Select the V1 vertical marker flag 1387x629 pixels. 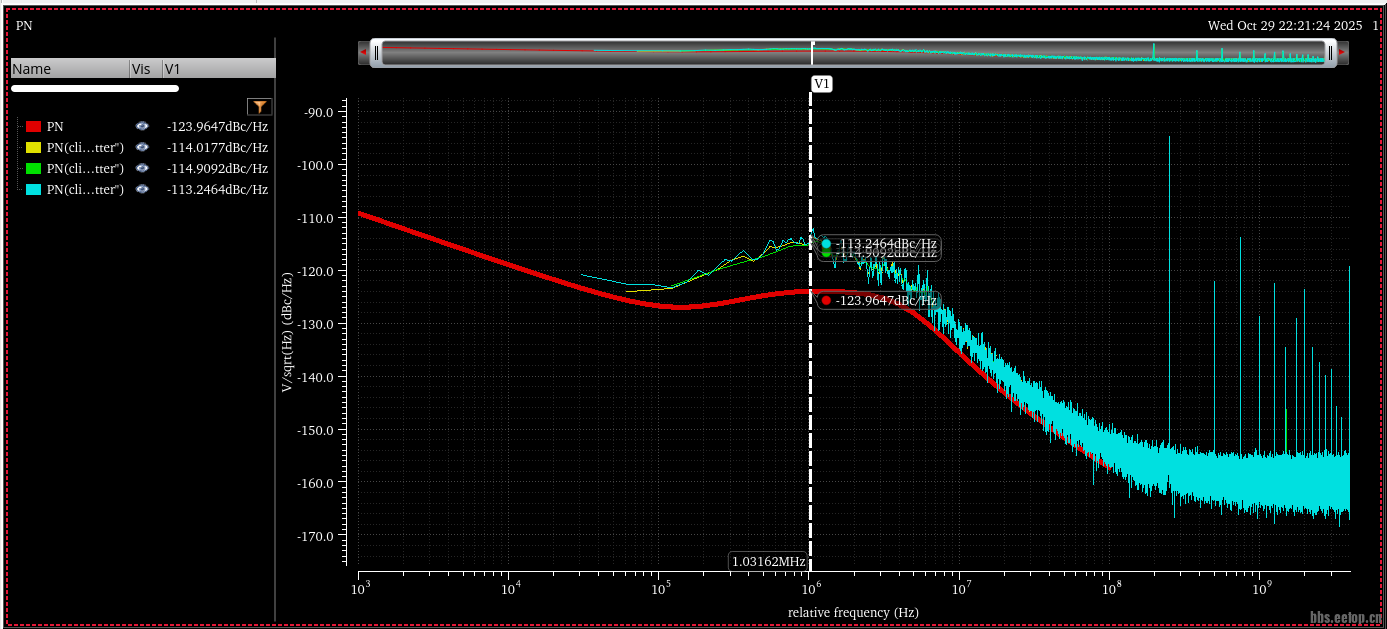point(821,84)
